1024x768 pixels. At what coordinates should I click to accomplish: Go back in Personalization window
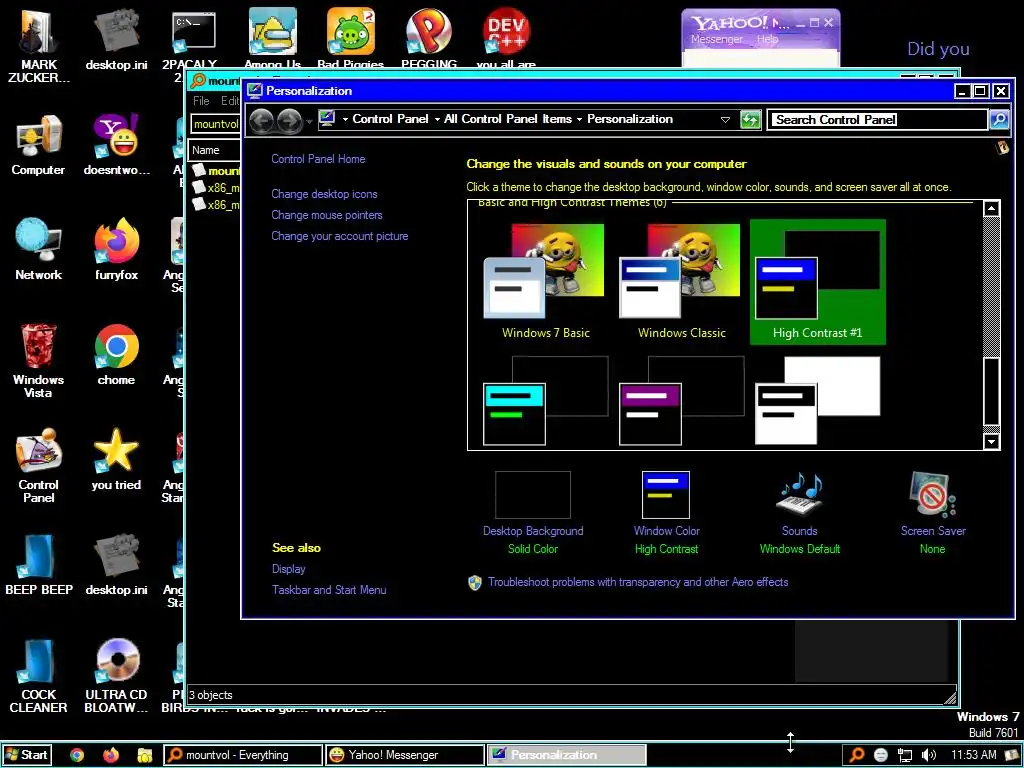click(261, 120)
